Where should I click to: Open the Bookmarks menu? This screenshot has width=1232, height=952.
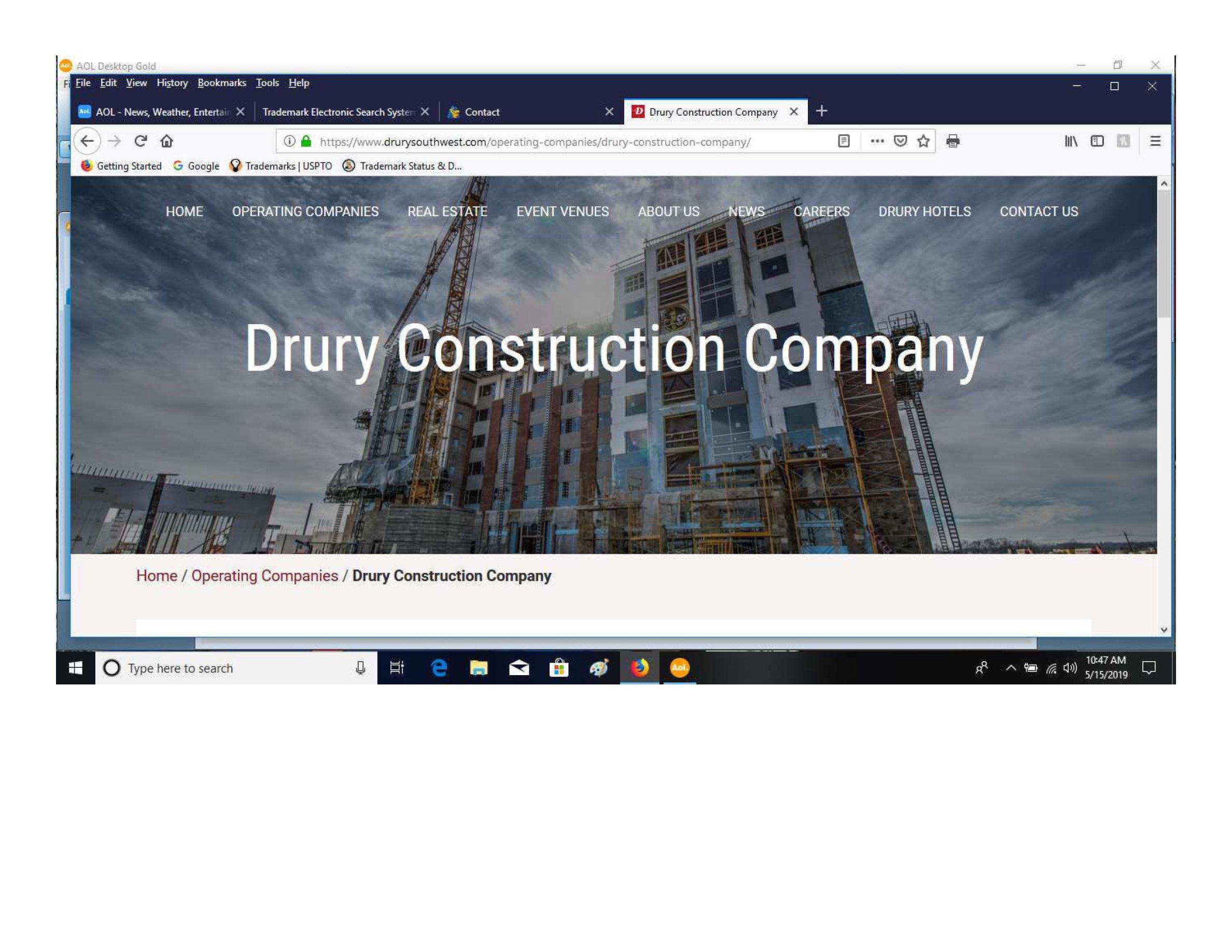(222, 83)
